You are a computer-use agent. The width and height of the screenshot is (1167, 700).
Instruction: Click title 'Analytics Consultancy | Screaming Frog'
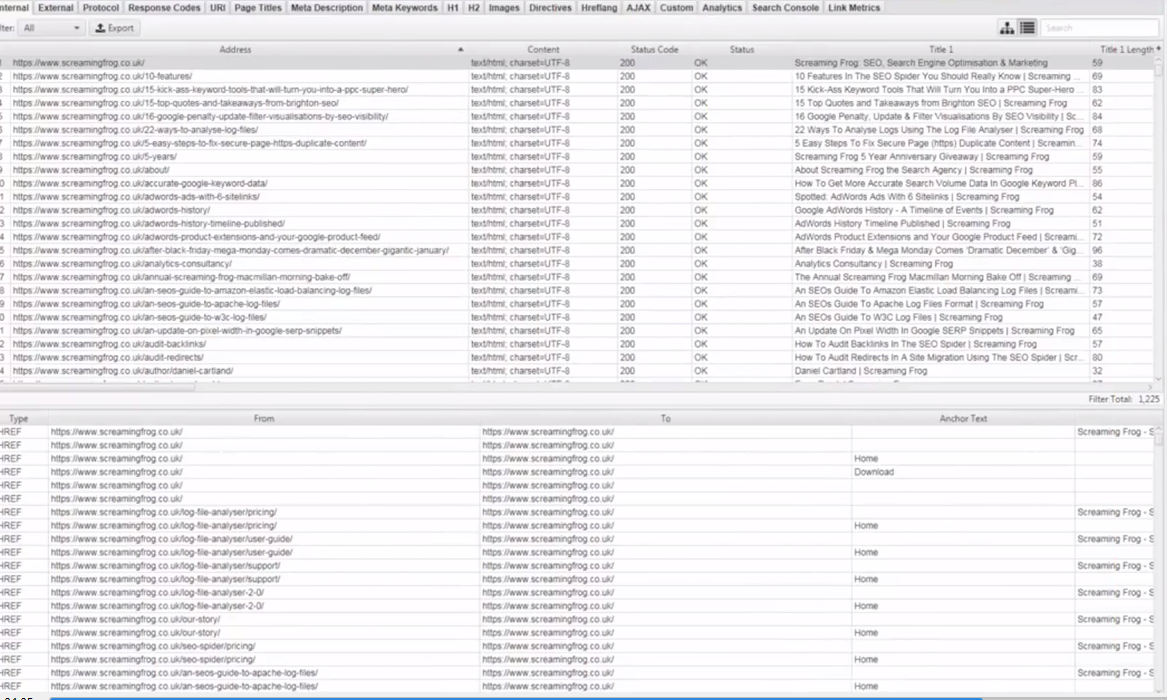pyautogui.click(x=873, y=263)
